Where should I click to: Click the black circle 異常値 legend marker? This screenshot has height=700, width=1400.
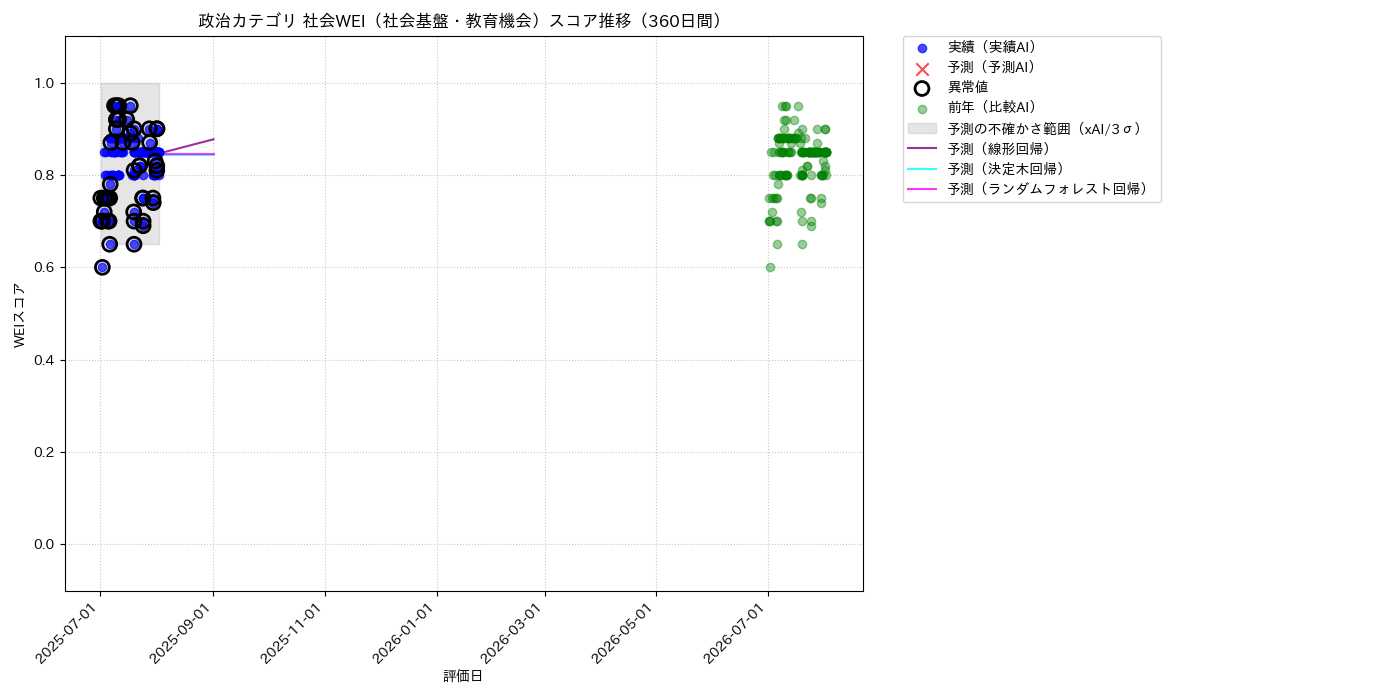[922, 88]
